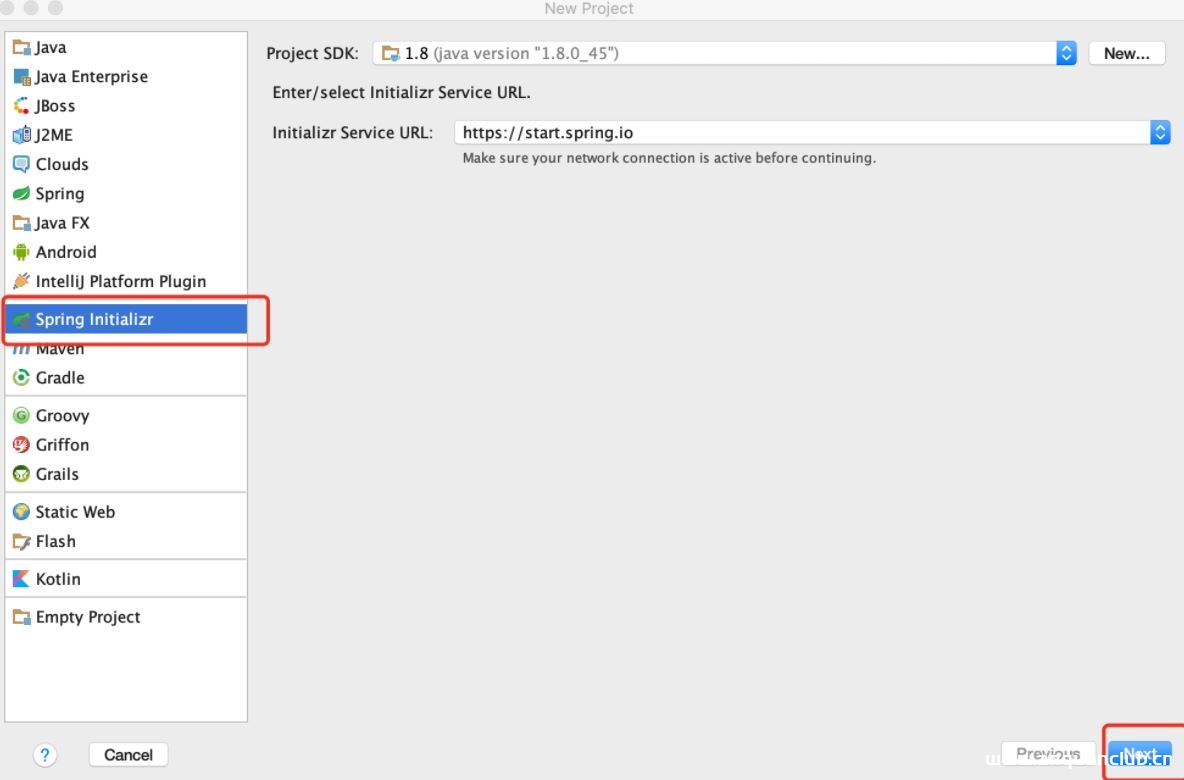Image resolution: width=1184 pixels, height=780 pixels.
Task: Select Static Web project type
Action: (75, 512)
